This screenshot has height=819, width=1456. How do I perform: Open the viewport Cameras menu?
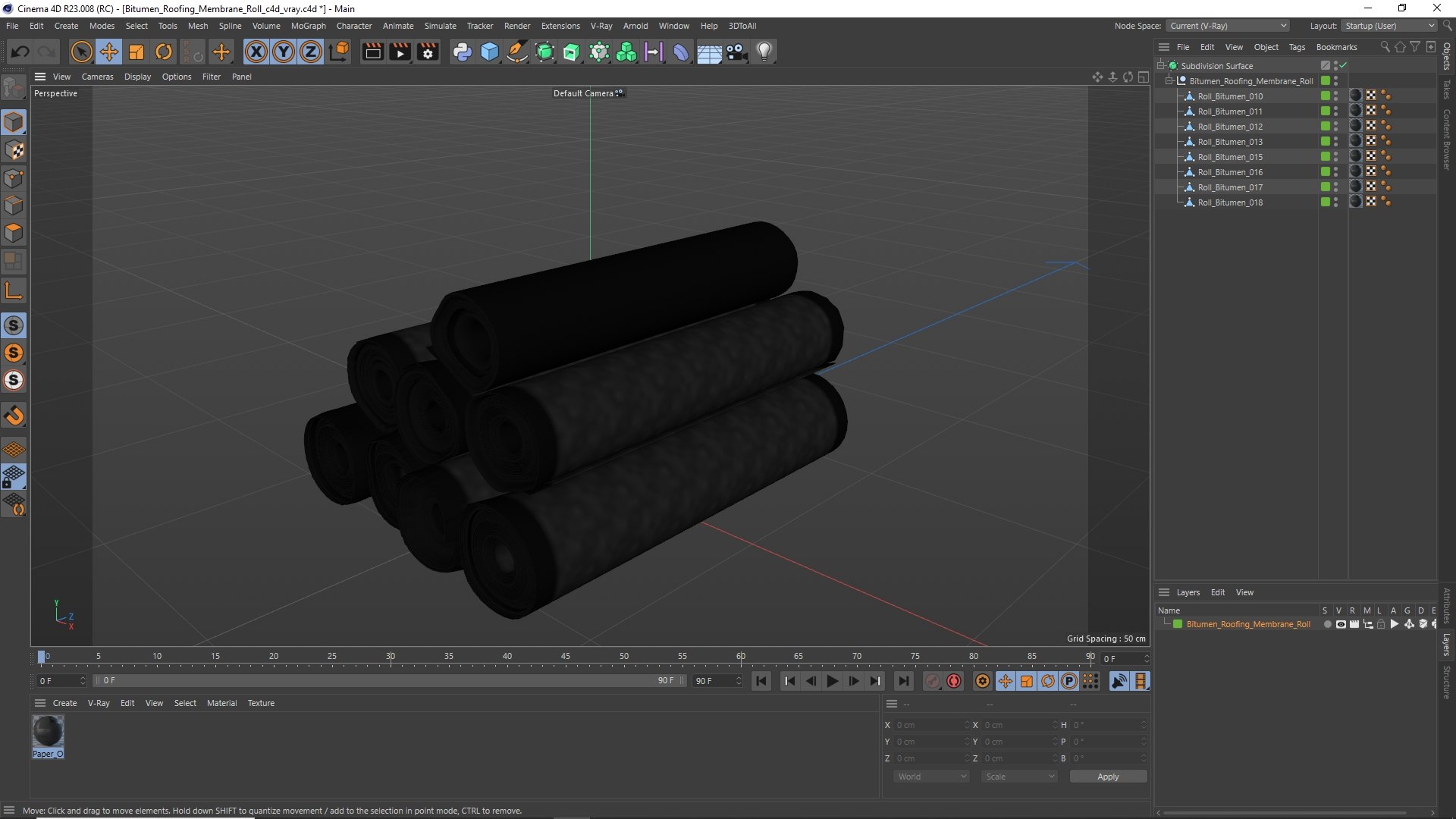click(x=97, y=77)
